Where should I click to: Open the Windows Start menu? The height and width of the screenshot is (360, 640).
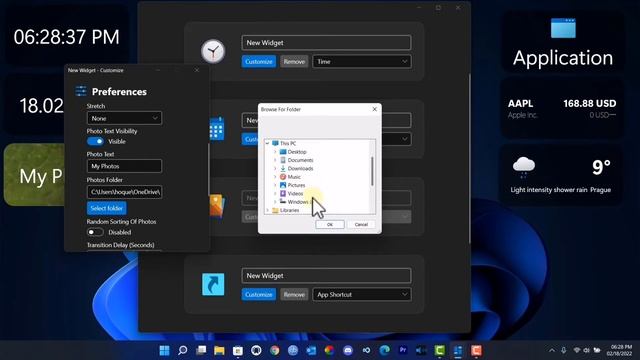164,350
